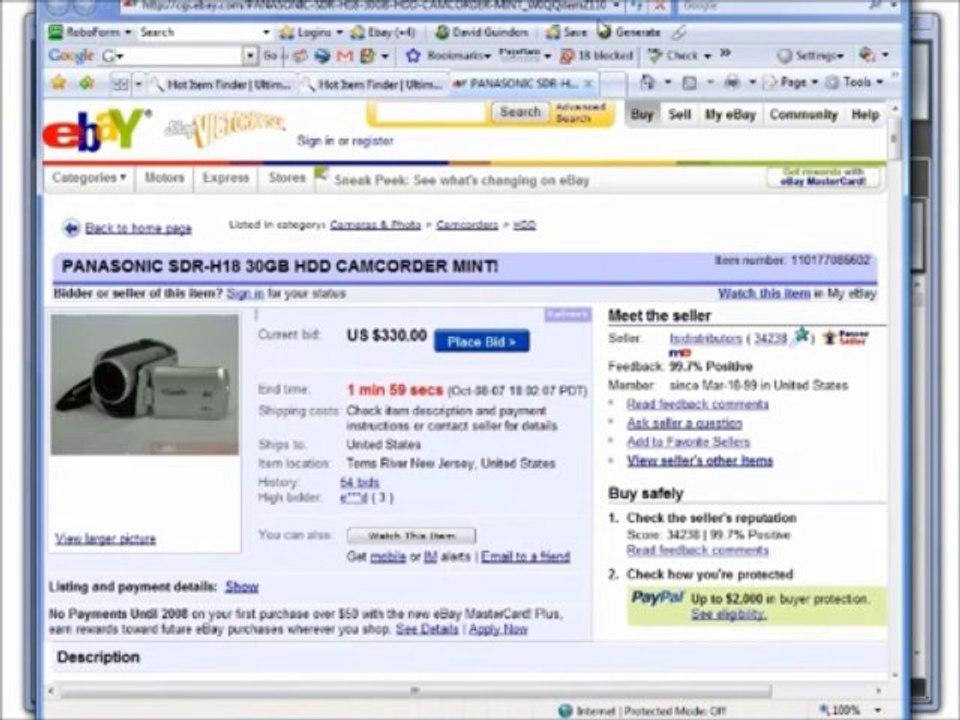
Task: Click Email to a friend link
Action: tap(525, 557)
